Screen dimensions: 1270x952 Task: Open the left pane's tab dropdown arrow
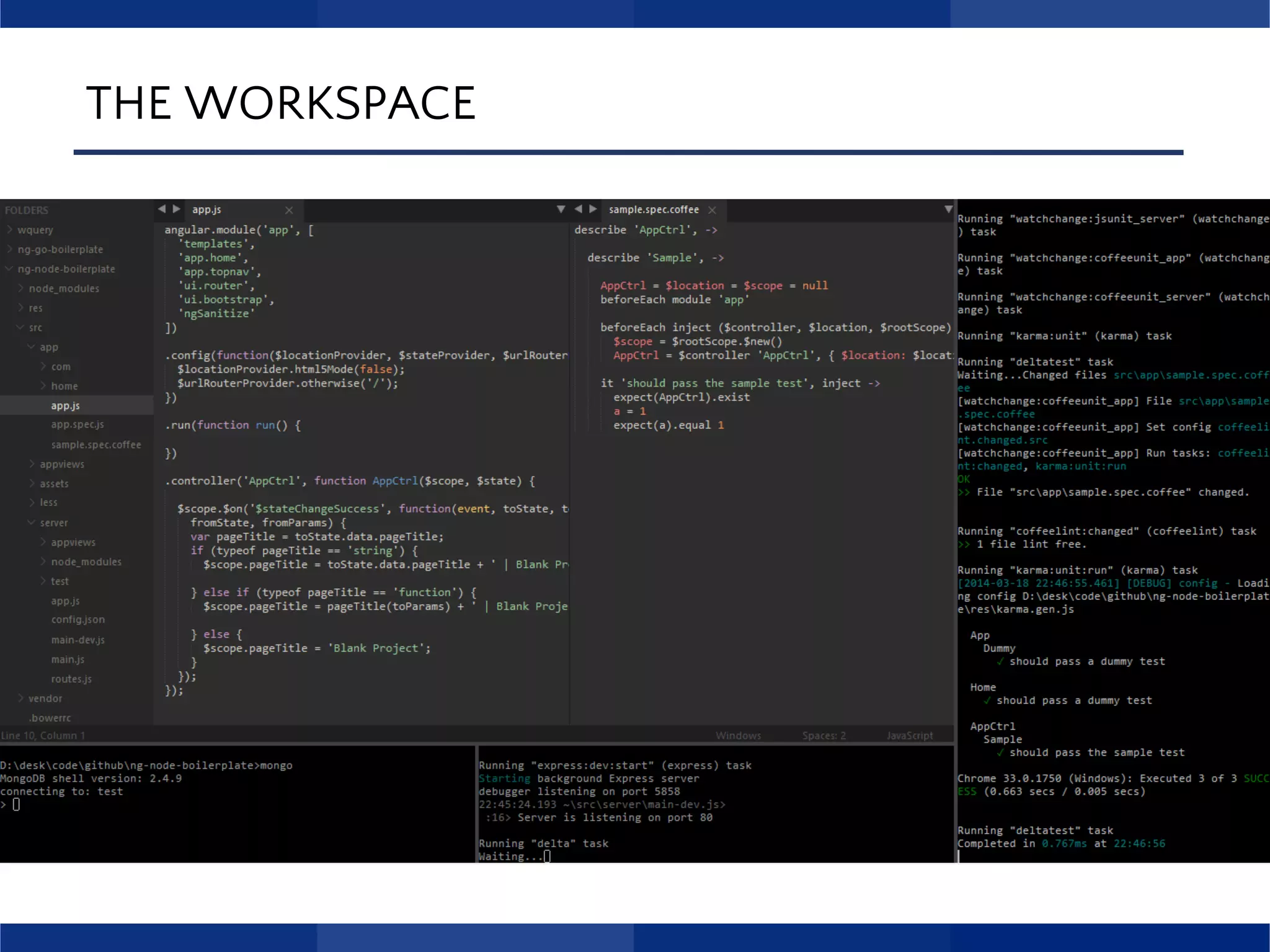pyautogui.click(x=561, y=209)
